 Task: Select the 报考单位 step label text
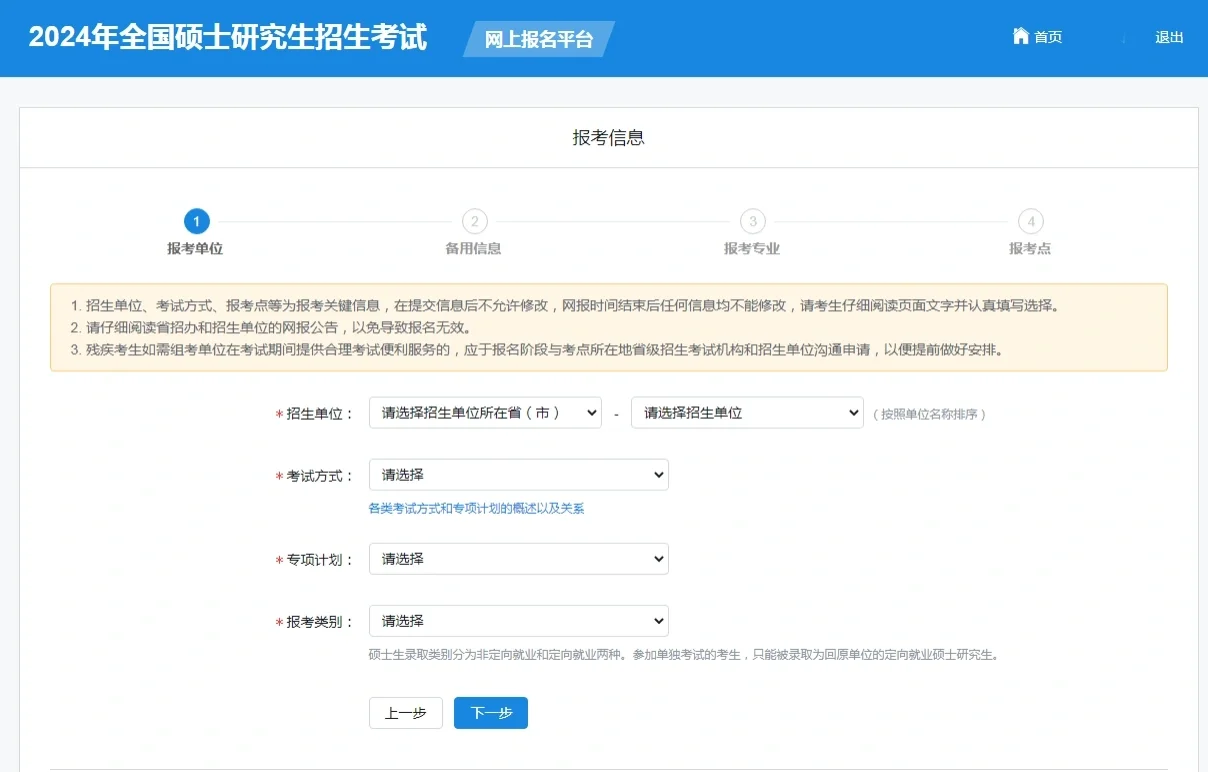196,248
